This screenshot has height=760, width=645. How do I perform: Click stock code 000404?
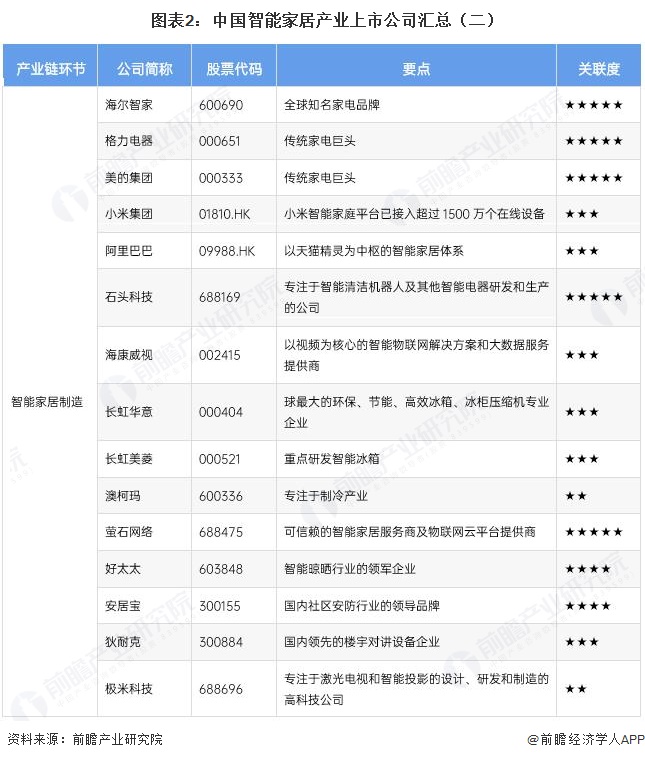click(220, 412)
